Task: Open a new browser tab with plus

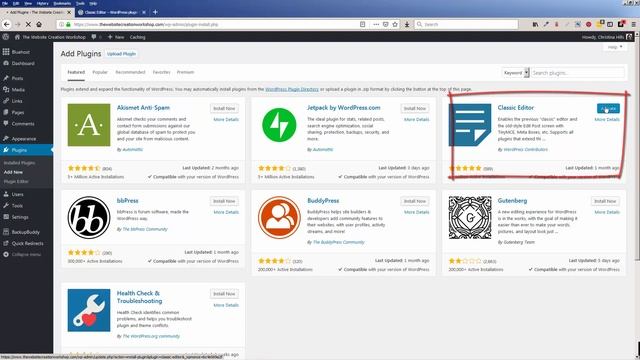Action: click(x=155, y=12)
